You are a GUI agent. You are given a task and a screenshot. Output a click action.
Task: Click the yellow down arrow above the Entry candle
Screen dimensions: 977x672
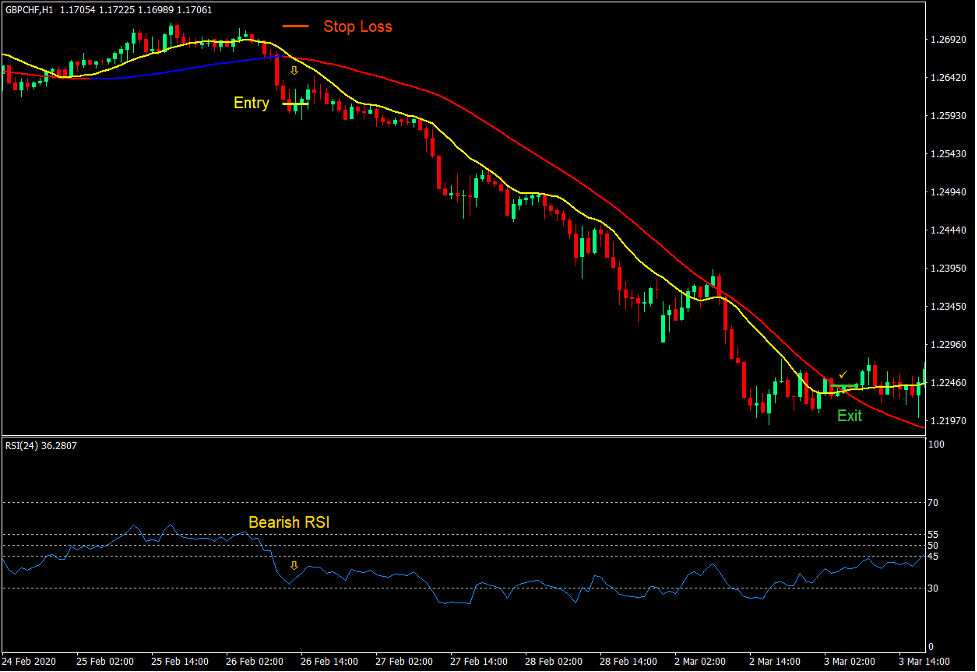[294, 71]
